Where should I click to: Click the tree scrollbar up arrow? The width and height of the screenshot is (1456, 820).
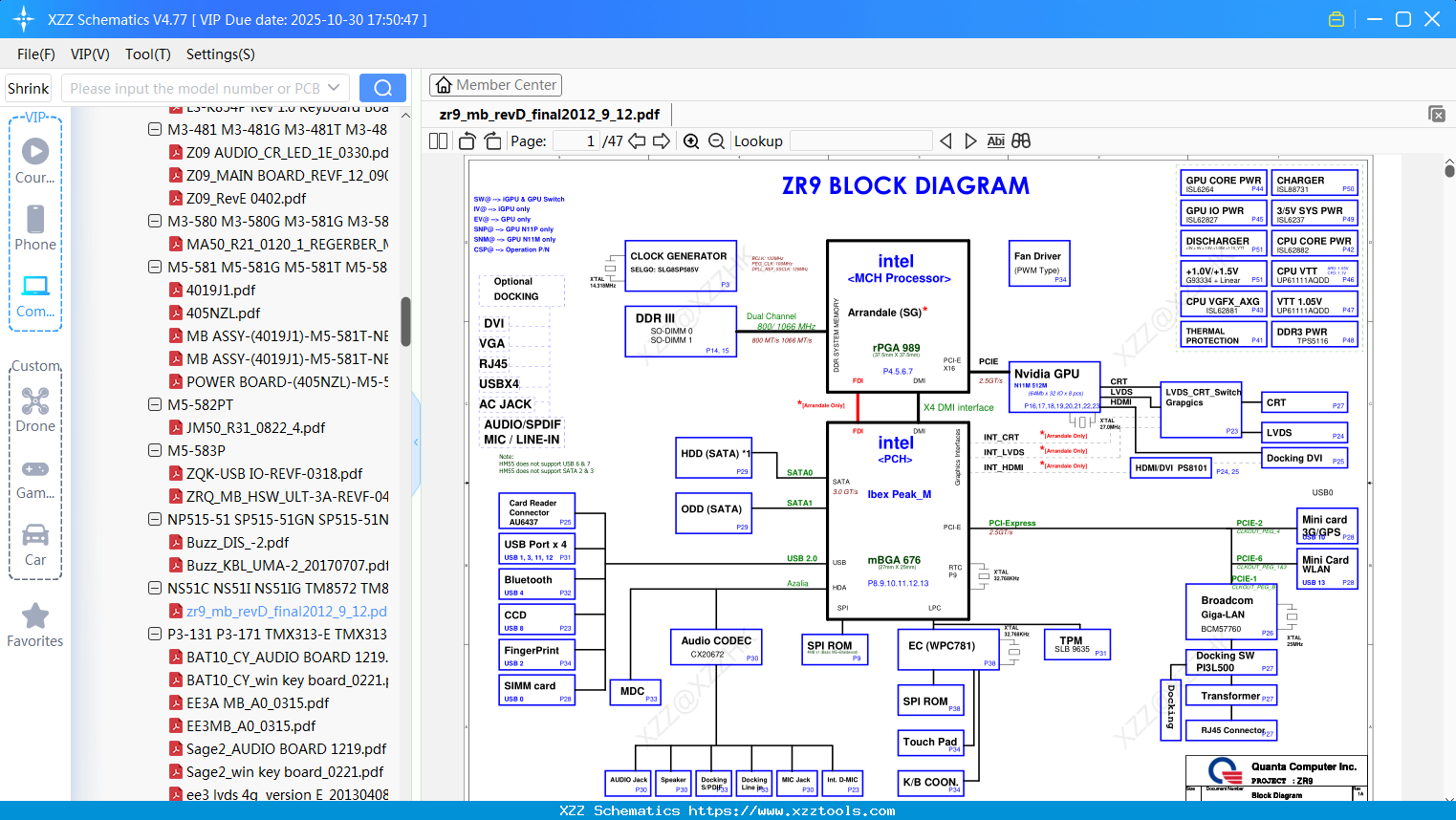405,116
